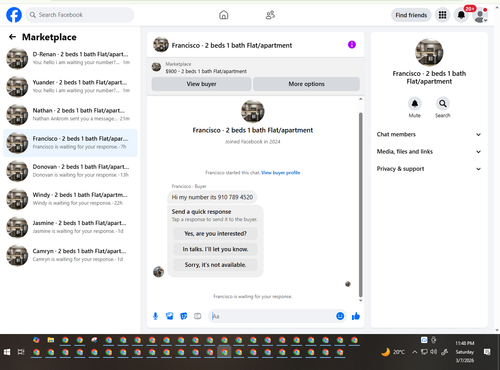
Task: Click Find friends button
Action: pos(411,15)
